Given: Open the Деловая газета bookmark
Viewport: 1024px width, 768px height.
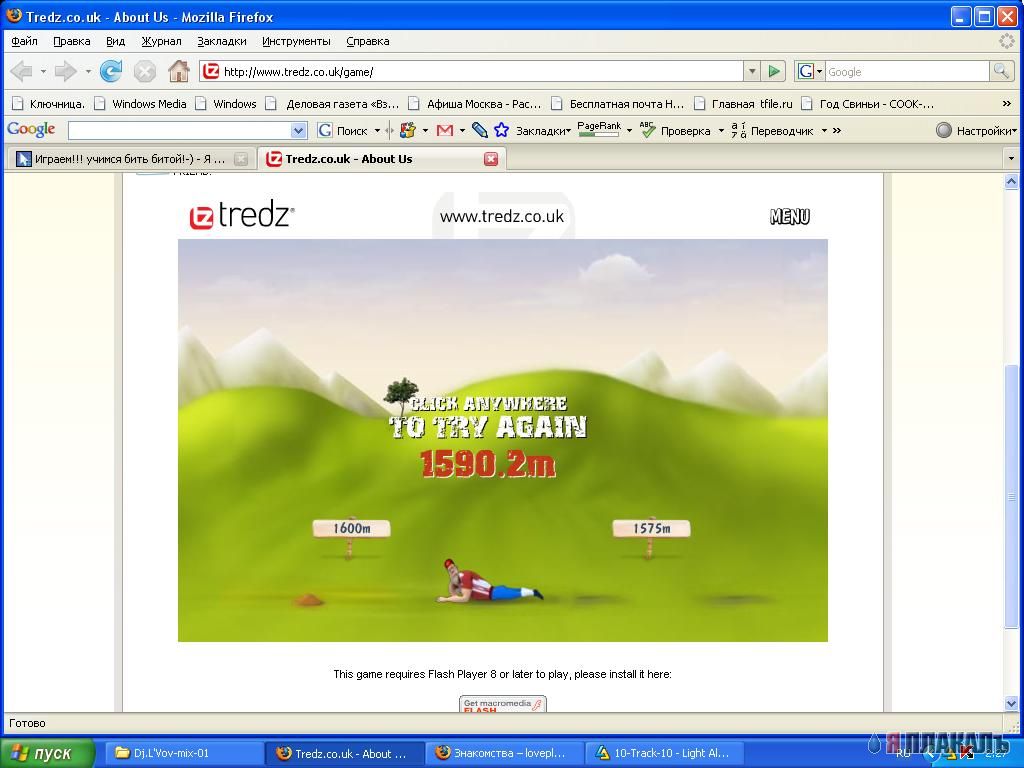Looking at the screenshot, I should [x=333, y=104].
